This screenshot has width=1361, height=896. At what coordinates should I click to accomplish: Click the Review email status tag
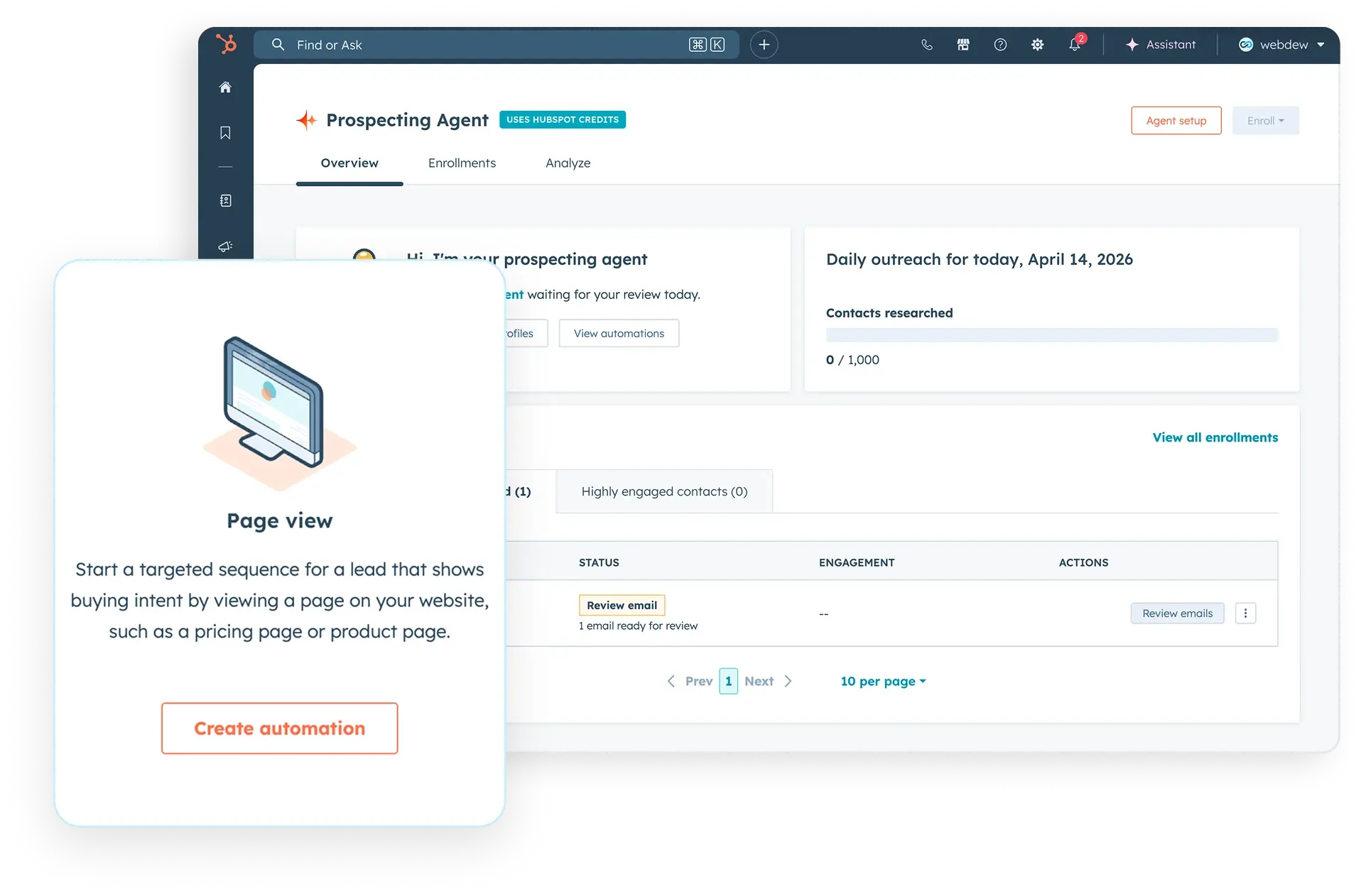coord(622,606)
